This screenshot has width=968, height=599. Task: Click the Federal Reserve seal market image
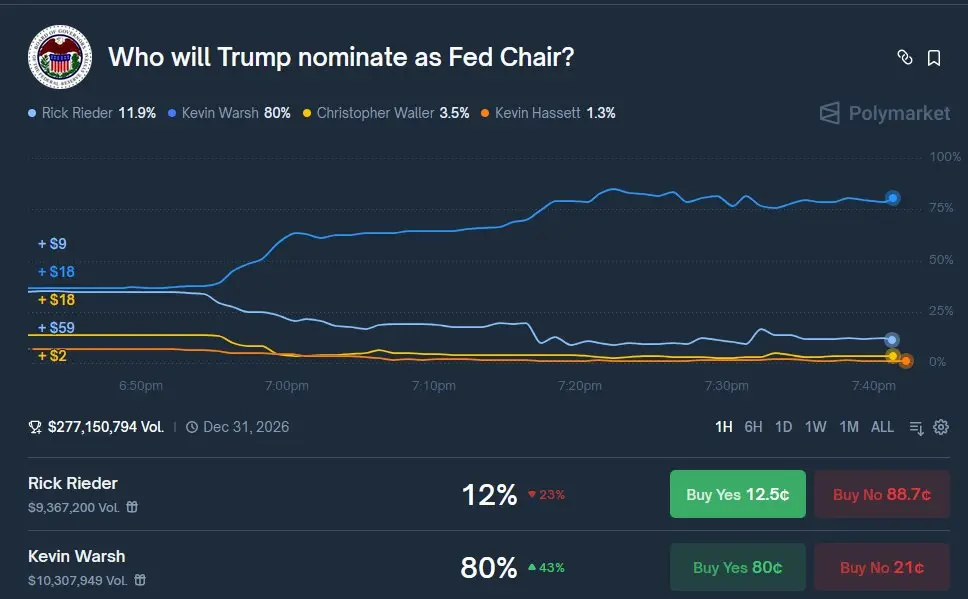click(x=59, y=57)
